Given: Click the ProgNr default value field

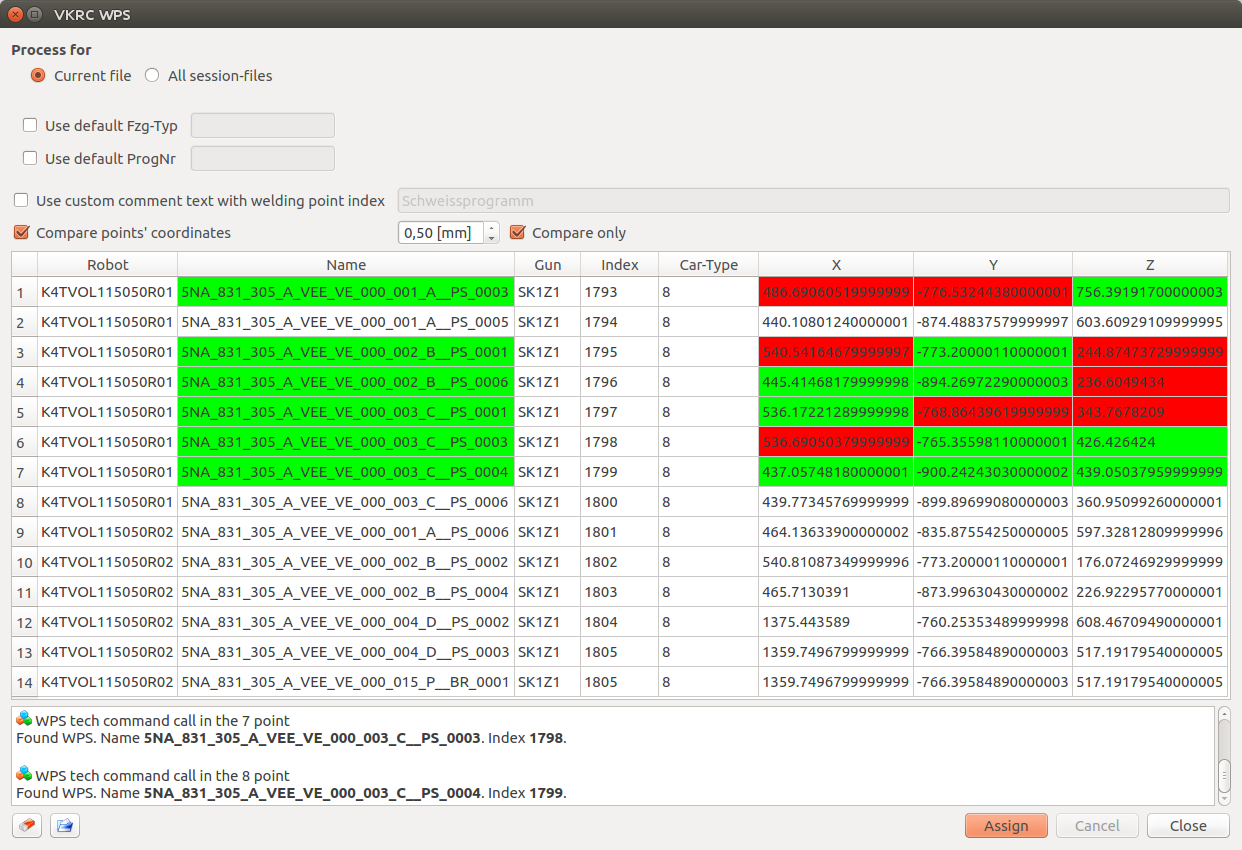Looking at the screenshot, I should tap(263, 158).
